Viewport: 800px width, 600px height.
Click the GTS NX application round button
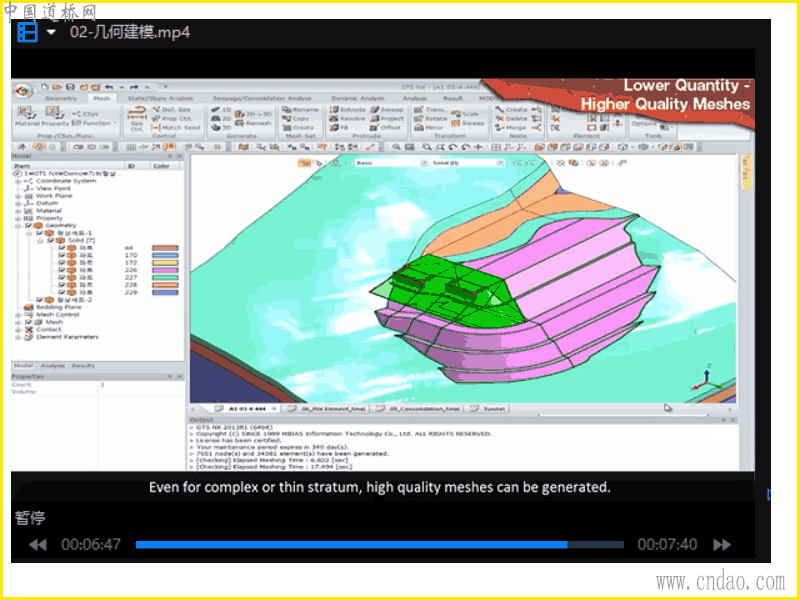(23, 92)
